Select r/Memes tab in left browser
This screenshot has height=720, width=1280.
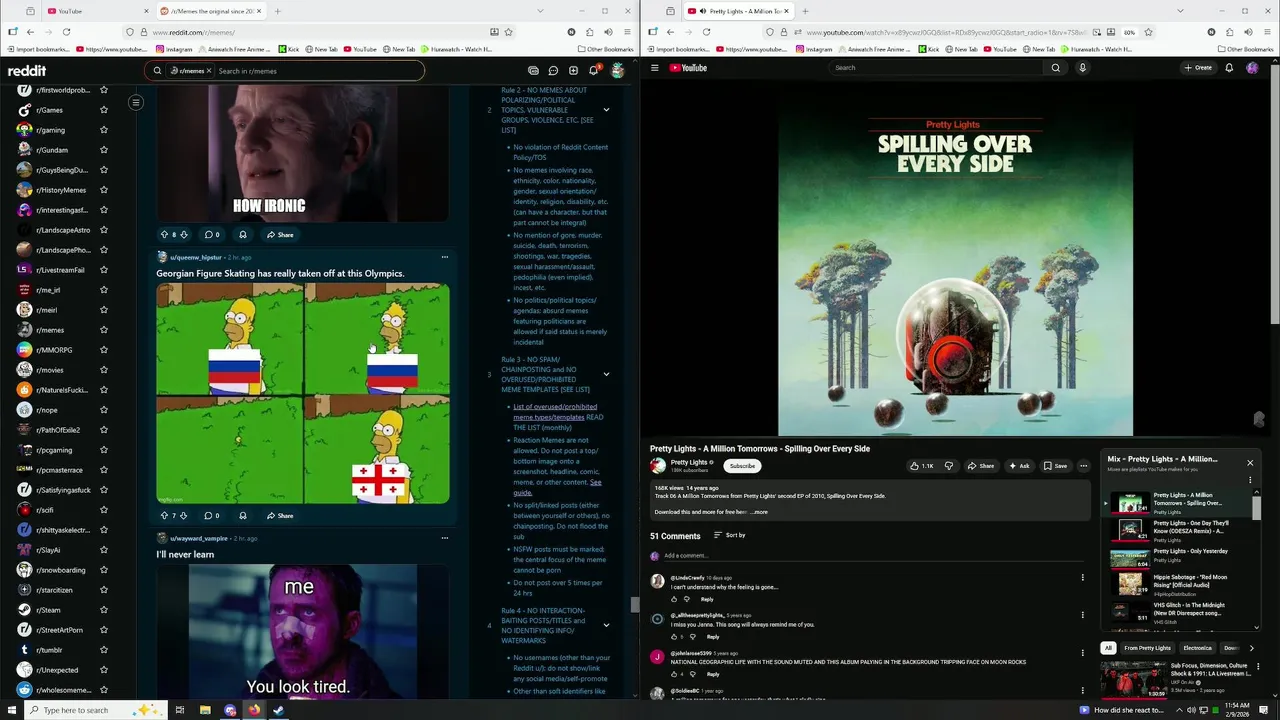pos(210,11)
